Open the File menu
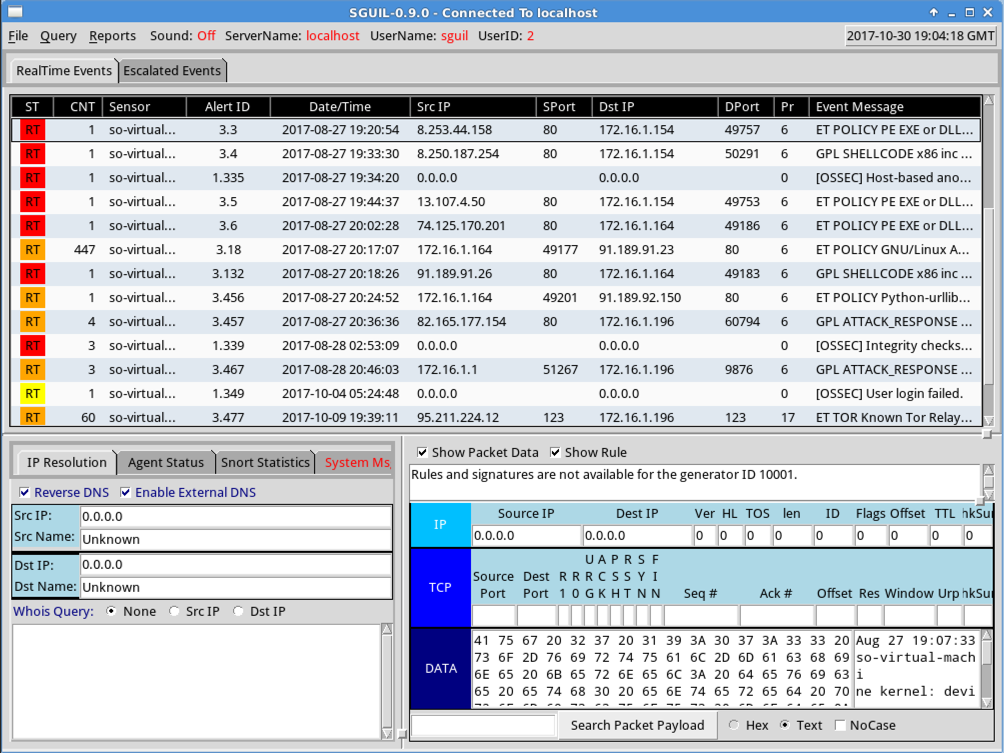 tap(18, 36)
